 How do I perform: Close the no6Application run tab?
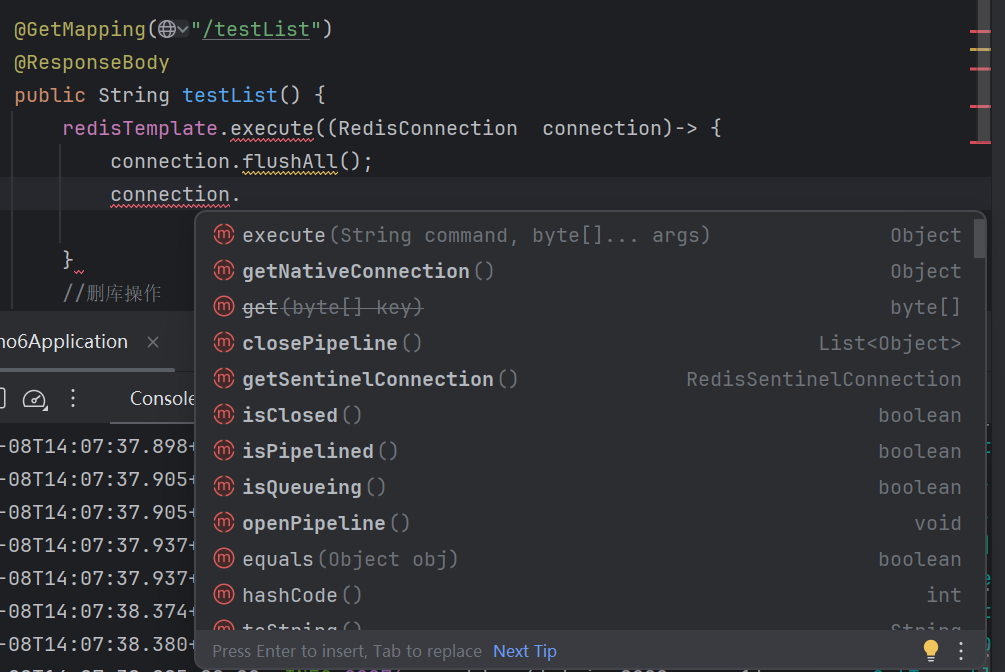click(153, 342)
